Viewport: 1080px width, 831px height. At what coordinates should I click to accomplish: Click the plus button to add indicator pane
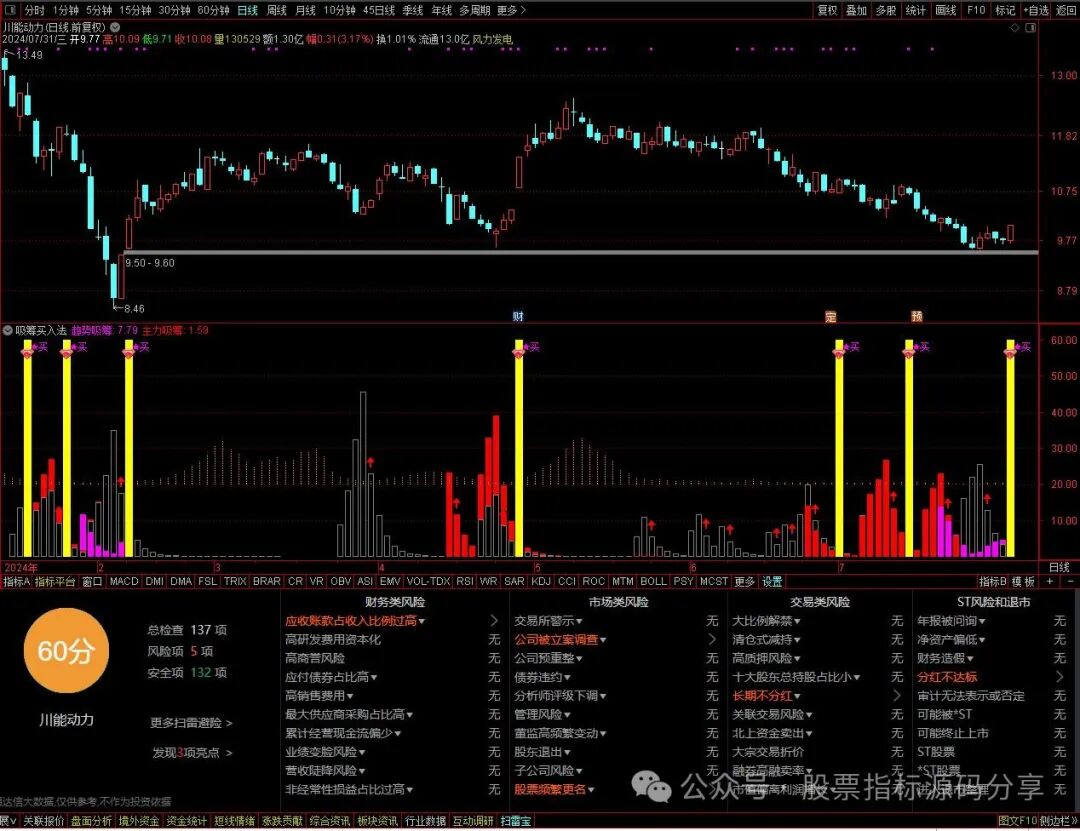[1050, 582]
